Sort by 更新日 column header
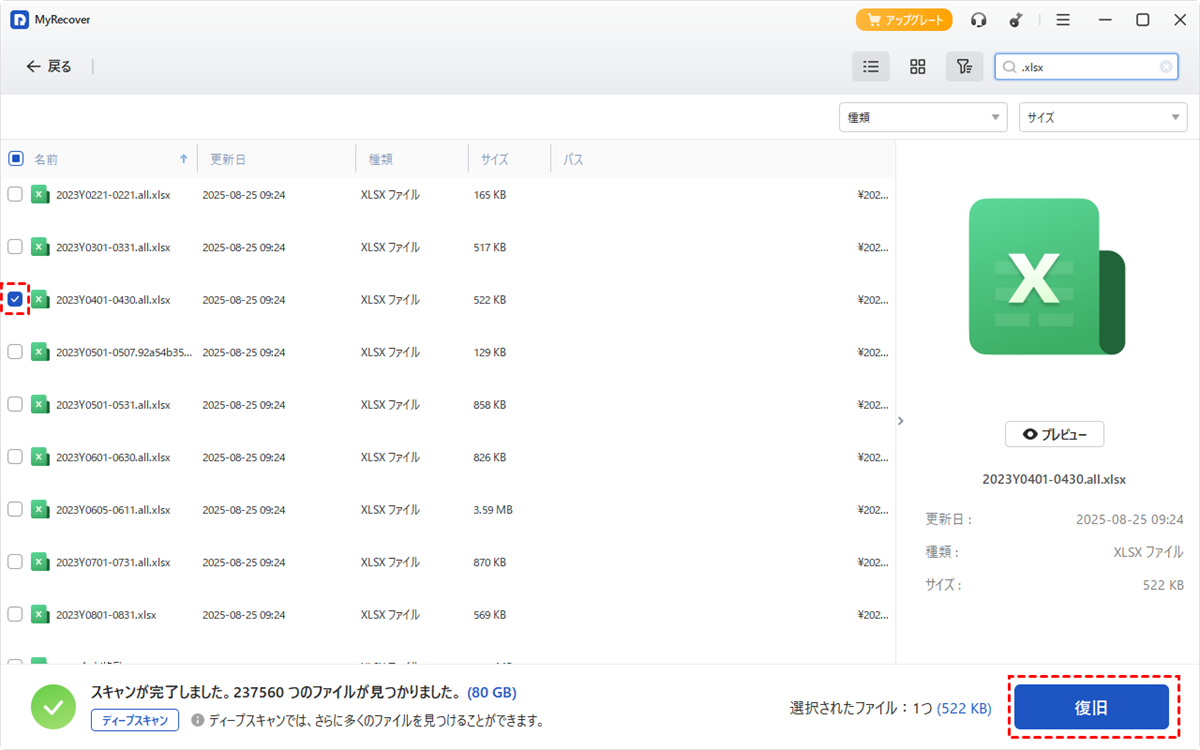Image resolution: width=1200 pixels, height=750 pixels. pos(227,159)
